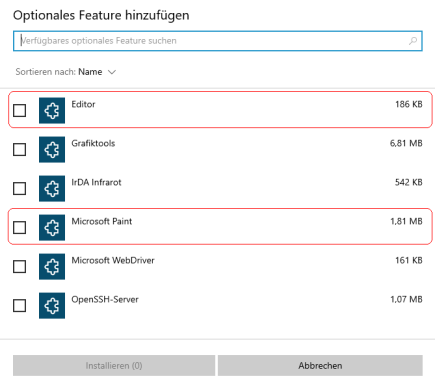Click the 1,81 MB size value
This screenshot has height=383, width=435.
(x=406, y=221)
